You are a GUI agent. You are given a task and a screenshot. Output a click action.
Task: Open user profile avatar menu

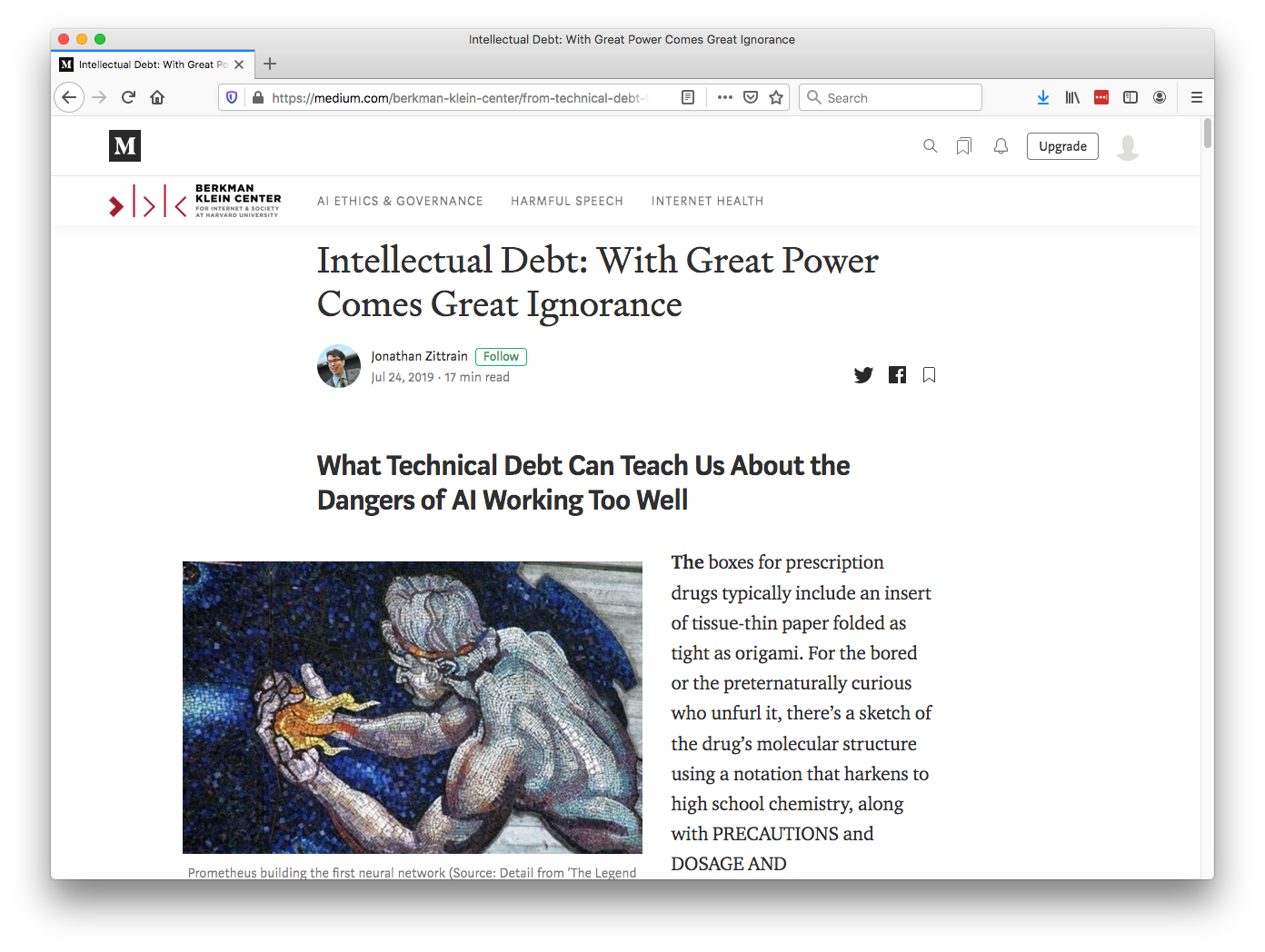[1128, 146]
